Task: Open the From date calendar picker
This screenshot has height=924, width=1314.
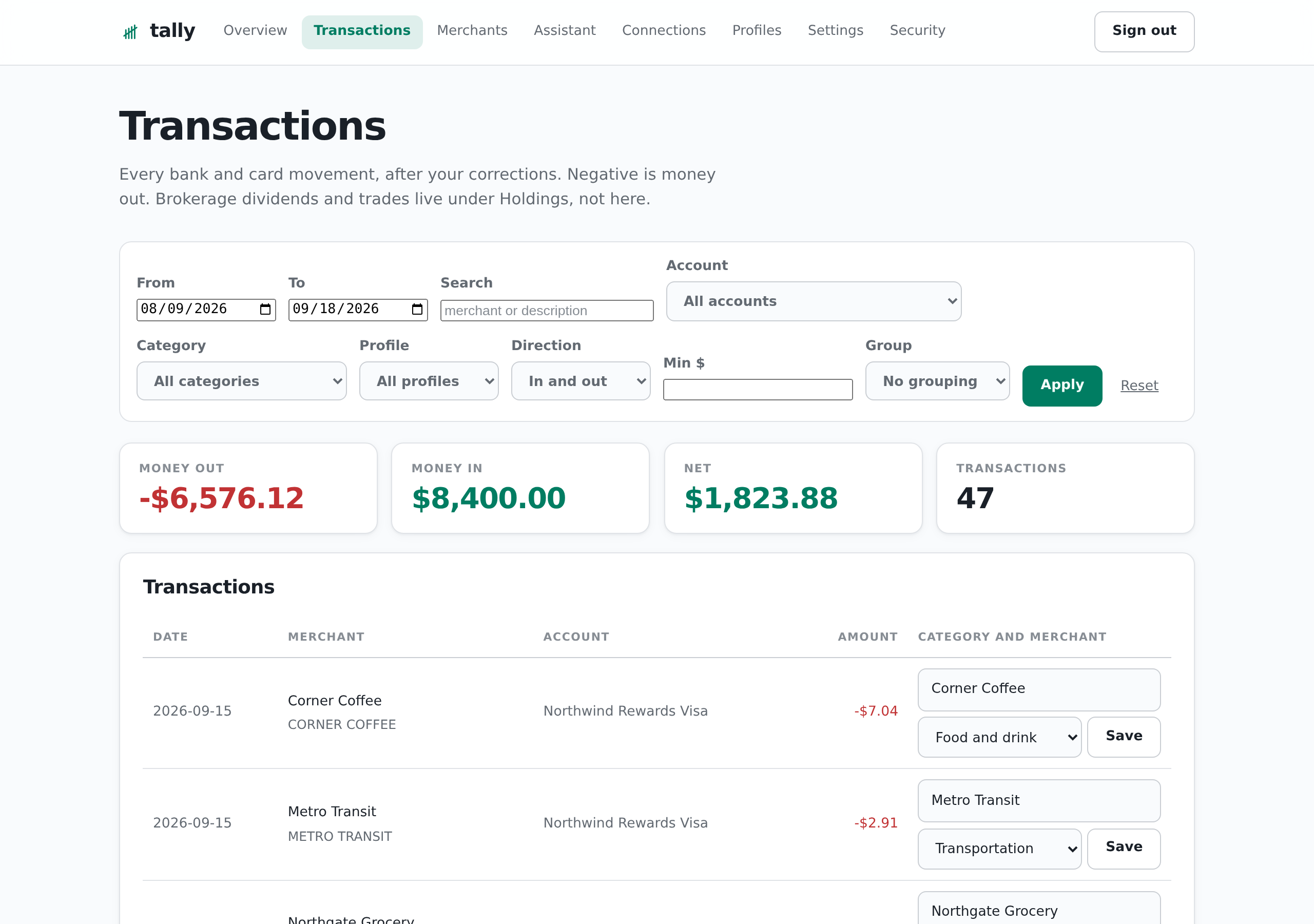Action: (265, 310)
